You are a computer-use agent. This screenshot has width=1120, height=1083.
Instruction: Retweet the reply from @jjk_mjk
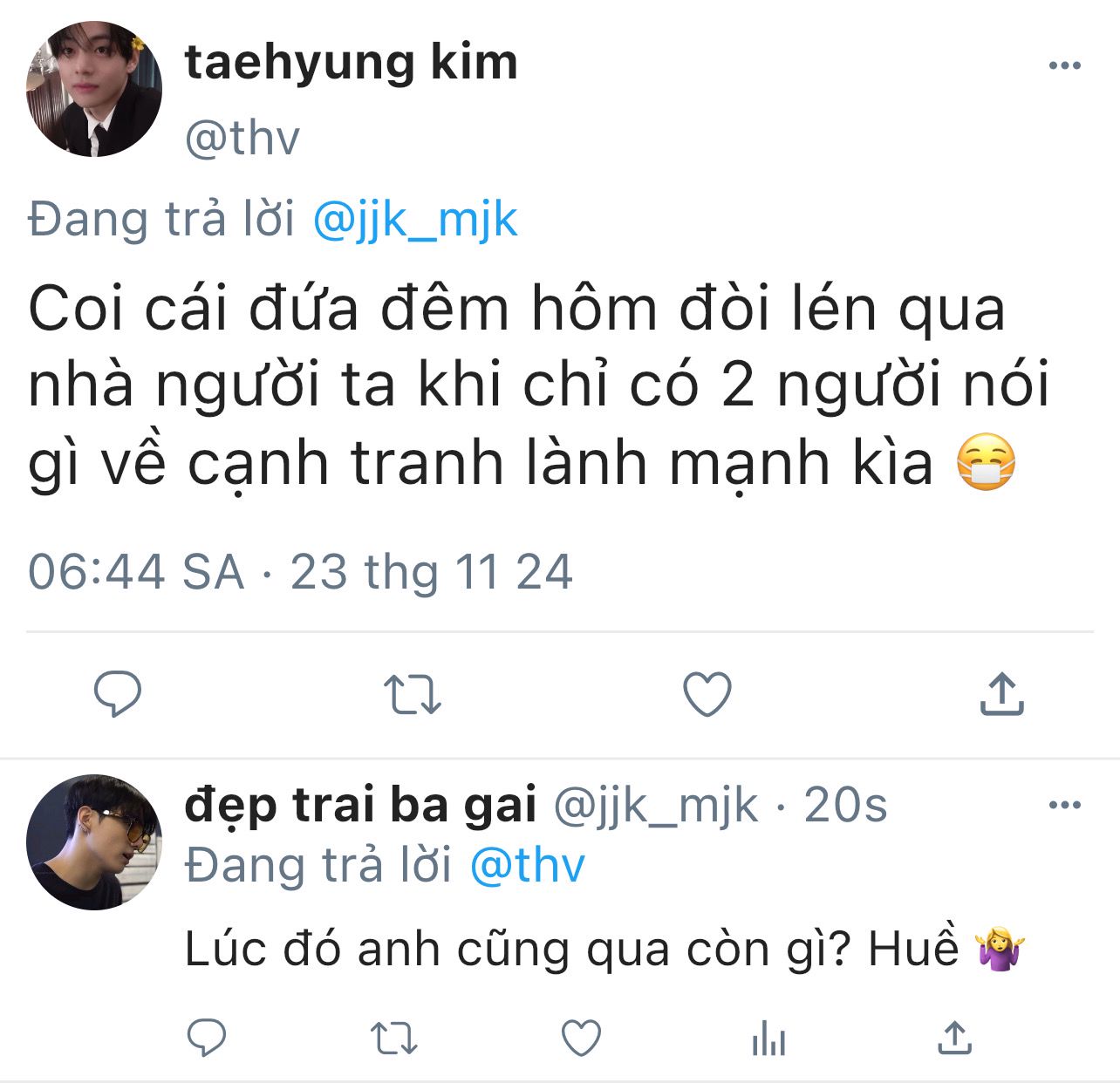[394, 1039]
